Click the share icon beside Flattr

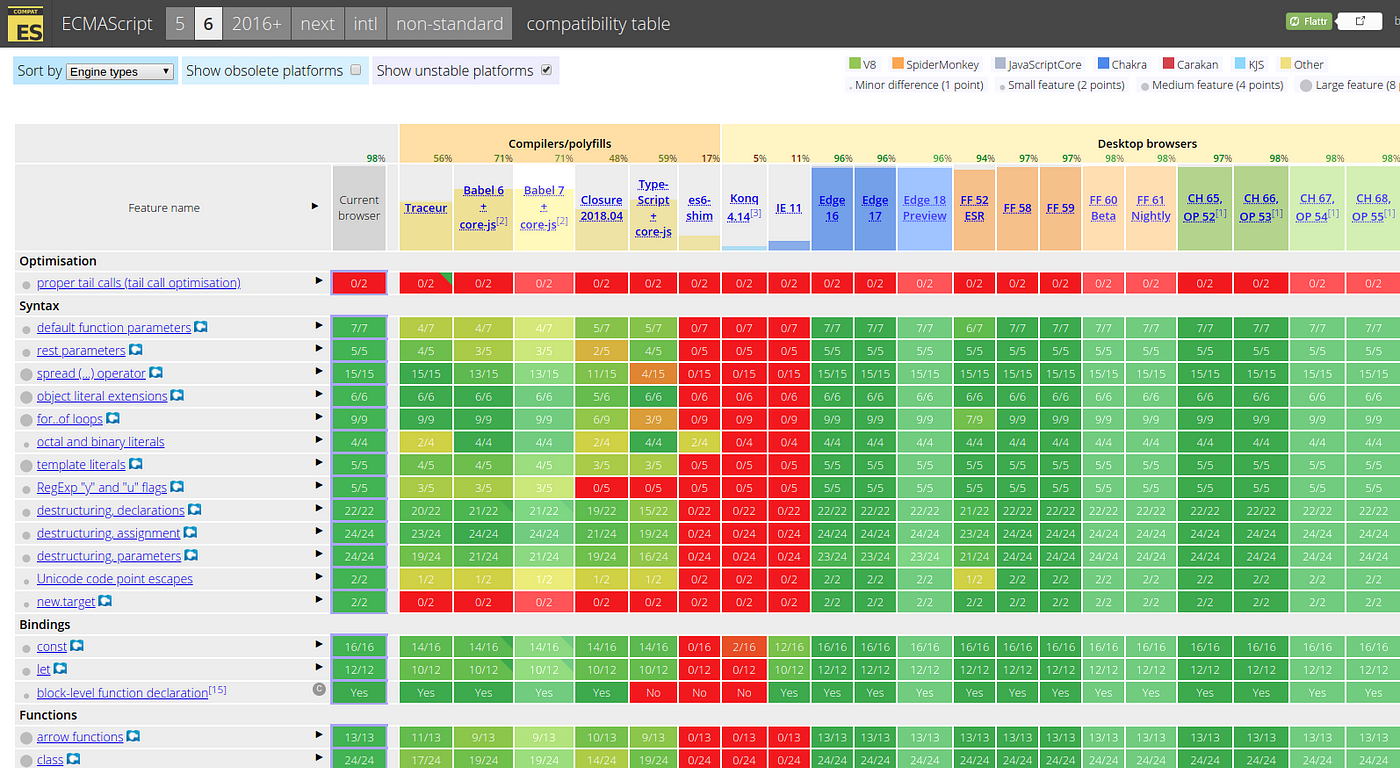(x=1359, y=21)
